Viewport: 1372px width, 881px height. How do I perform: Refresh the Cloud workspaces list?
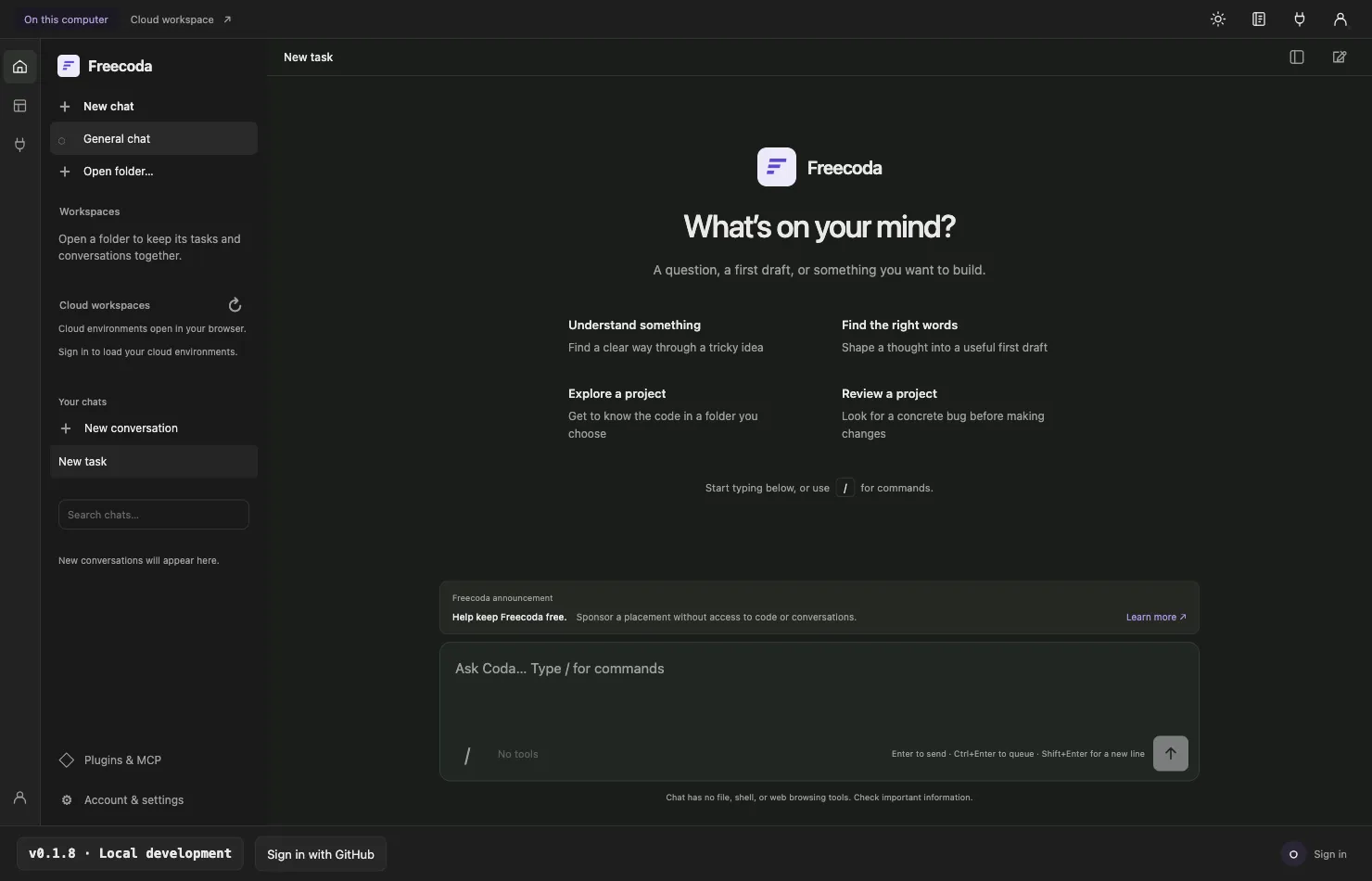(x=235, y=305)
